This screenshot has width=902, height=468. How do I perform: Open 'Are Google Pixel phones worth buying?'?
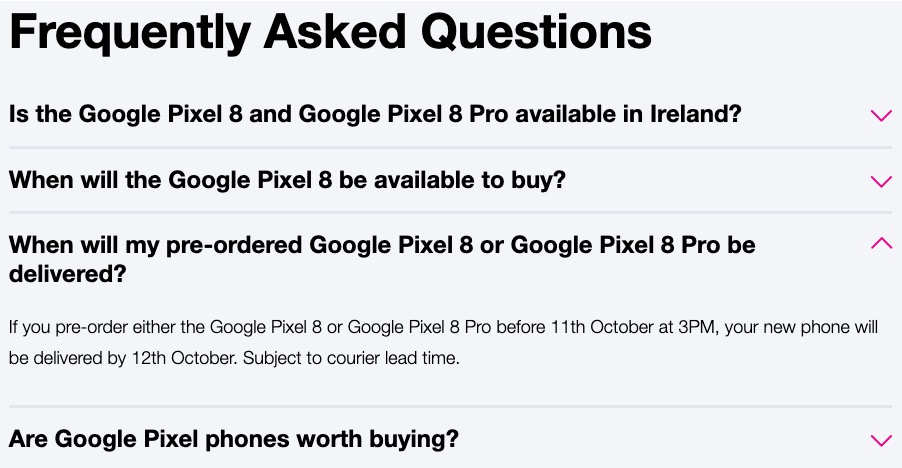233,439
